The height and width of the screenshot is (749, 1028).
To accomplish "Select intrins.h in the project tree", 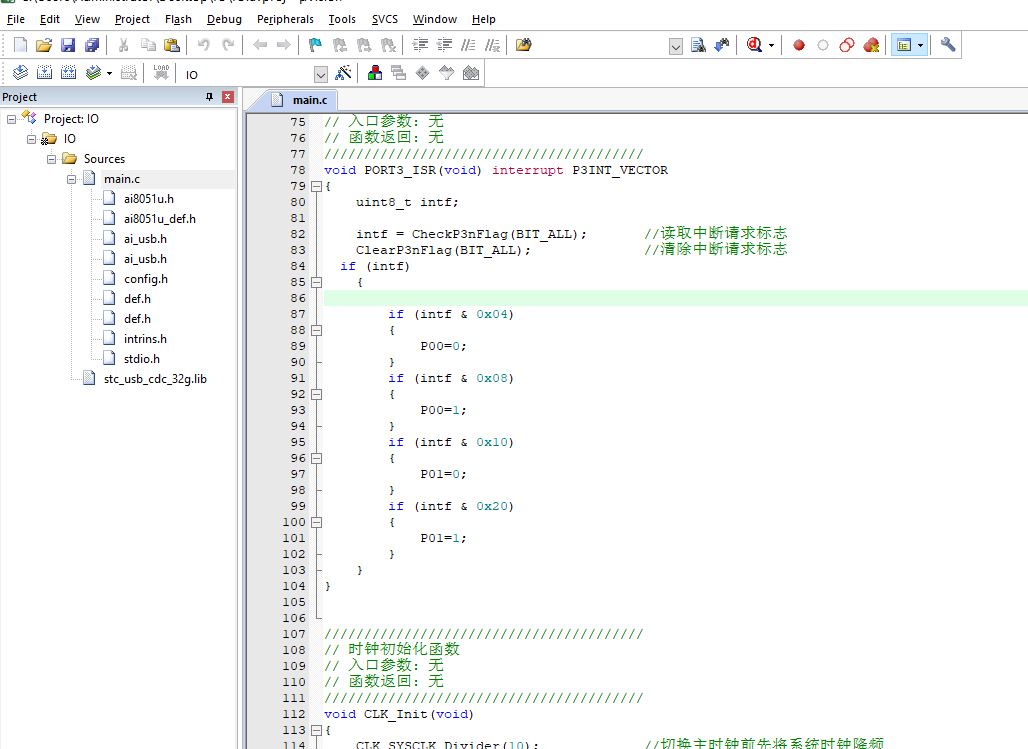I will (145, 339).
